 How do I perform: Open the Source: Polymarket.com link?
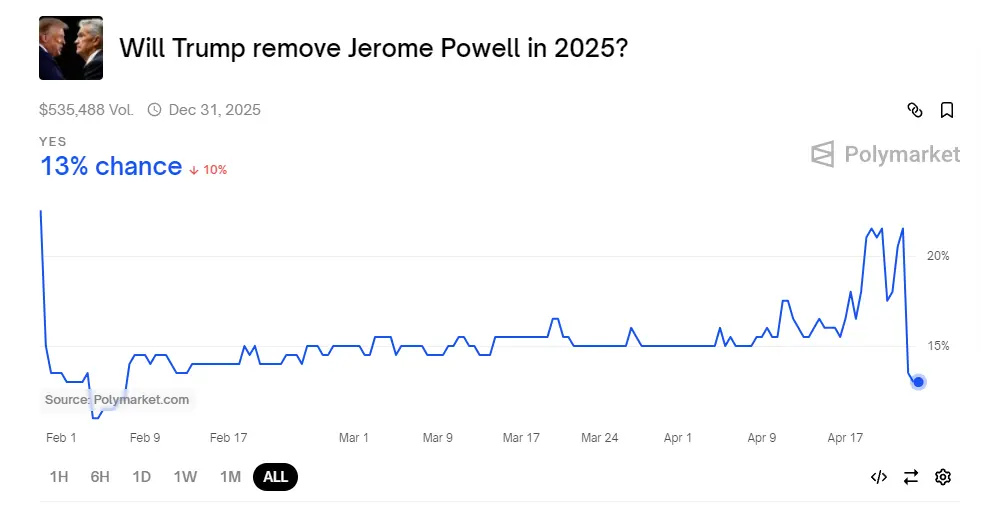click(117, 400)
